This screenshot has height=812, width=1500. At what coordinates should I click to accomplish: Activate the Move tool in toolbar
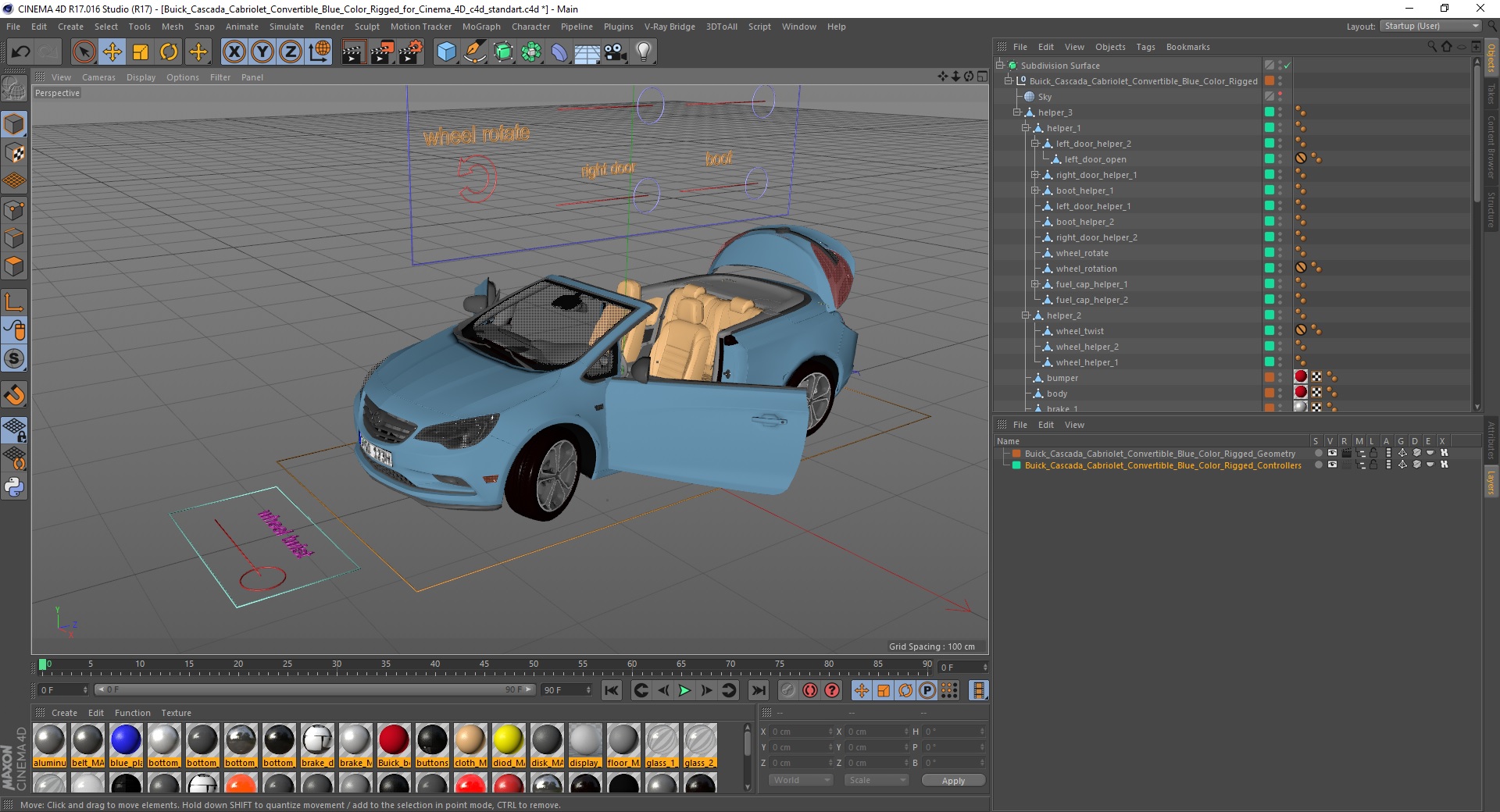pyautogui.click(x=112, y=52)
